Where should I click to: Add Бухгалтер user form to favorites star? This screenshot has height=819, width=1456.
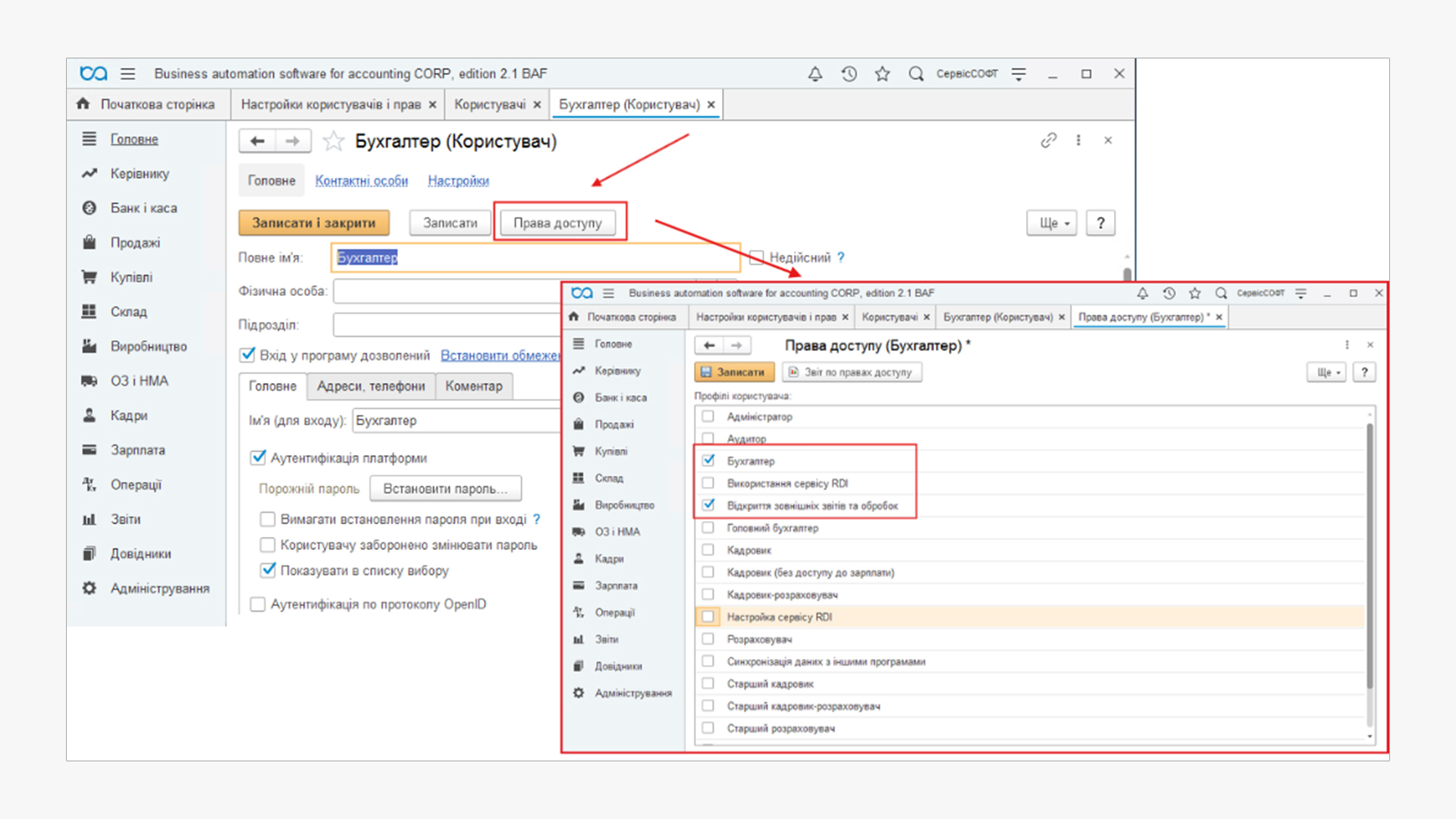[x=334, y=141]
